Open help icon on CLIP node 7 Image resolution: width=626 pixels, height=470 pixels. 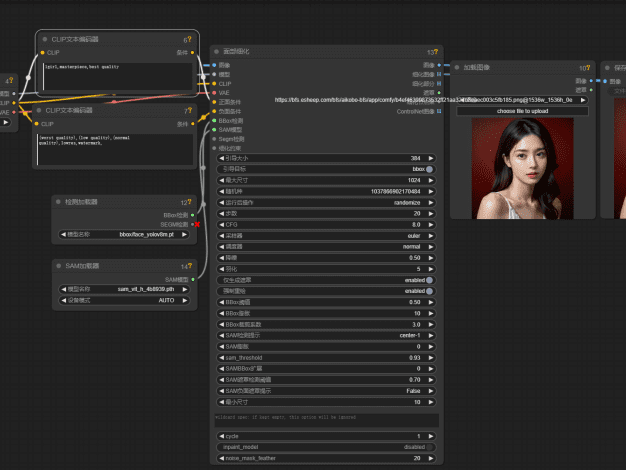190,110
